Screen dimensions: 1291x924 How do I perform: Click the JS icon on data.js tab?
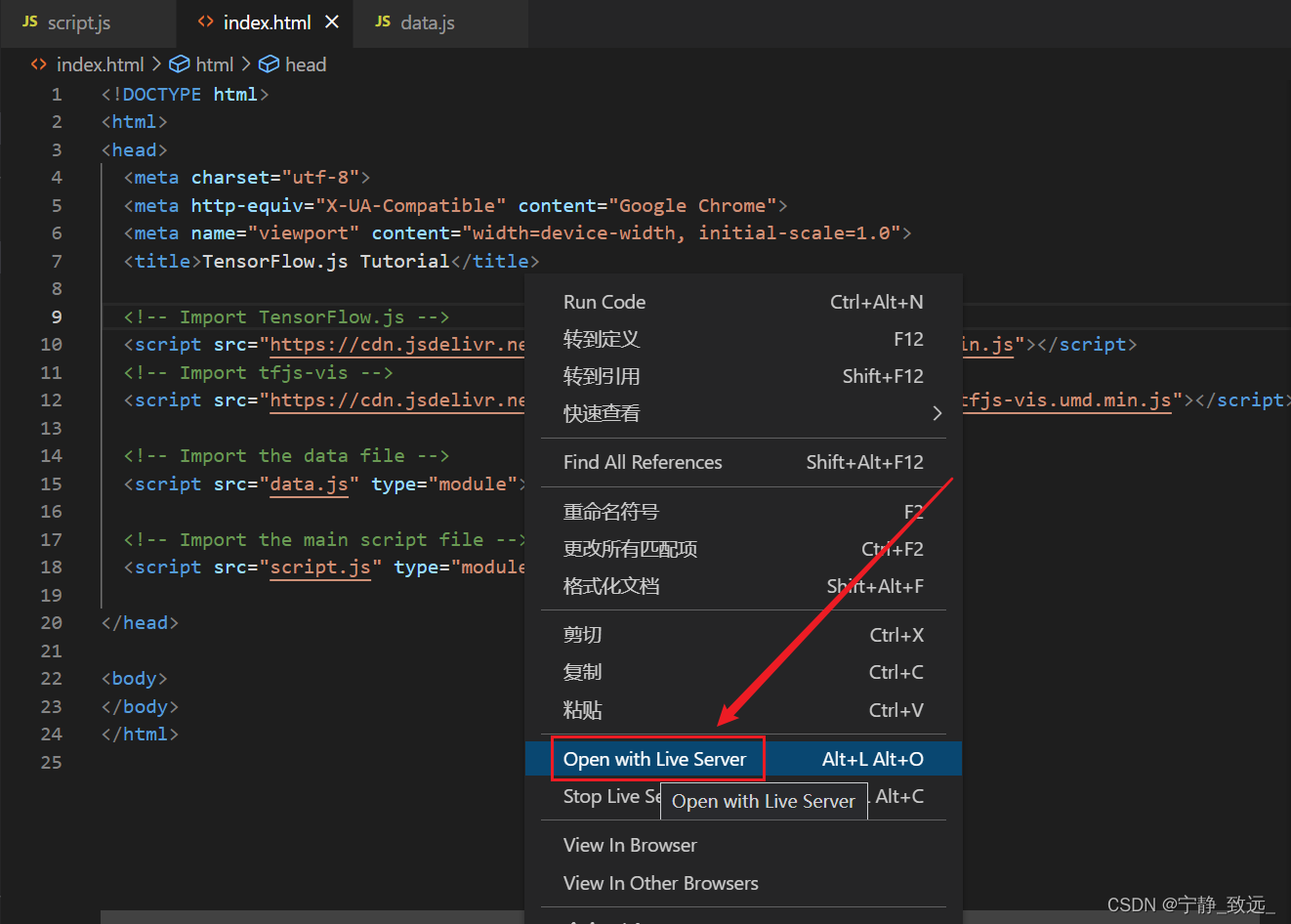pos(383,21)
